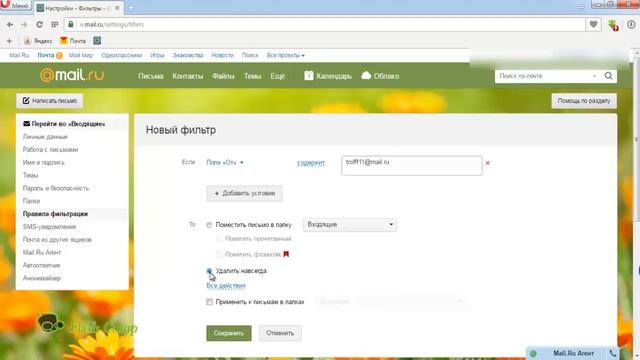640x360 pixels.
Task: Expand the Поле «От» dropdown
Action: [x=225, y=162]
